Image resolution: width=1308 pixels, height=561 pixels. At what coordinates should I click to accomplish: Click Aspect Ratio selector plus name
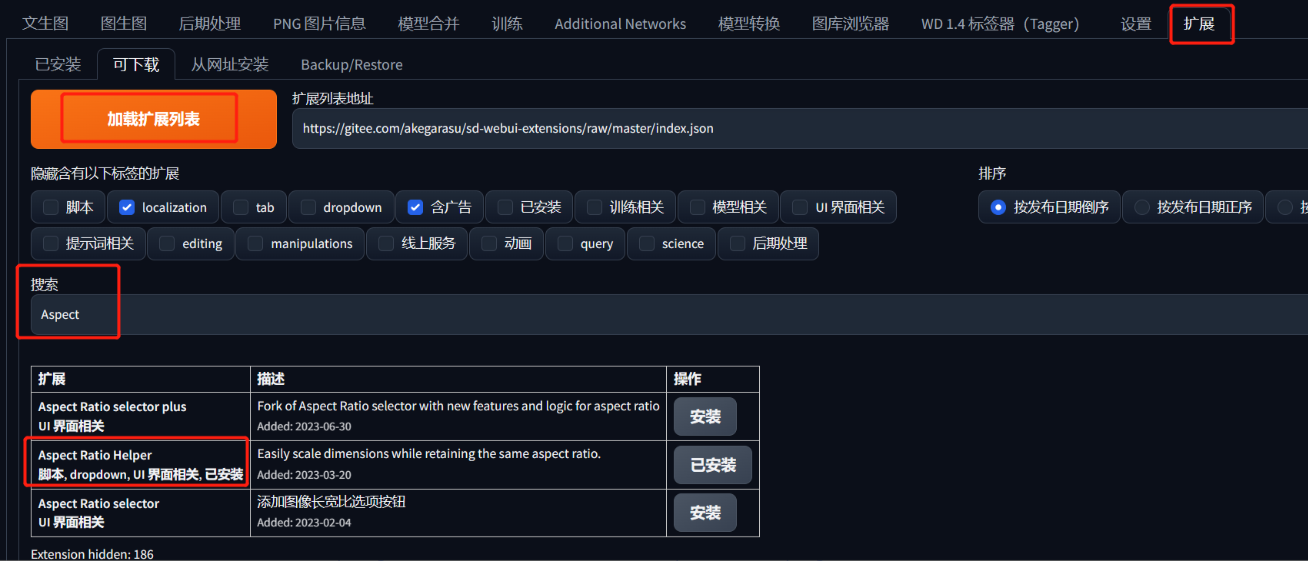coord(112,407)
